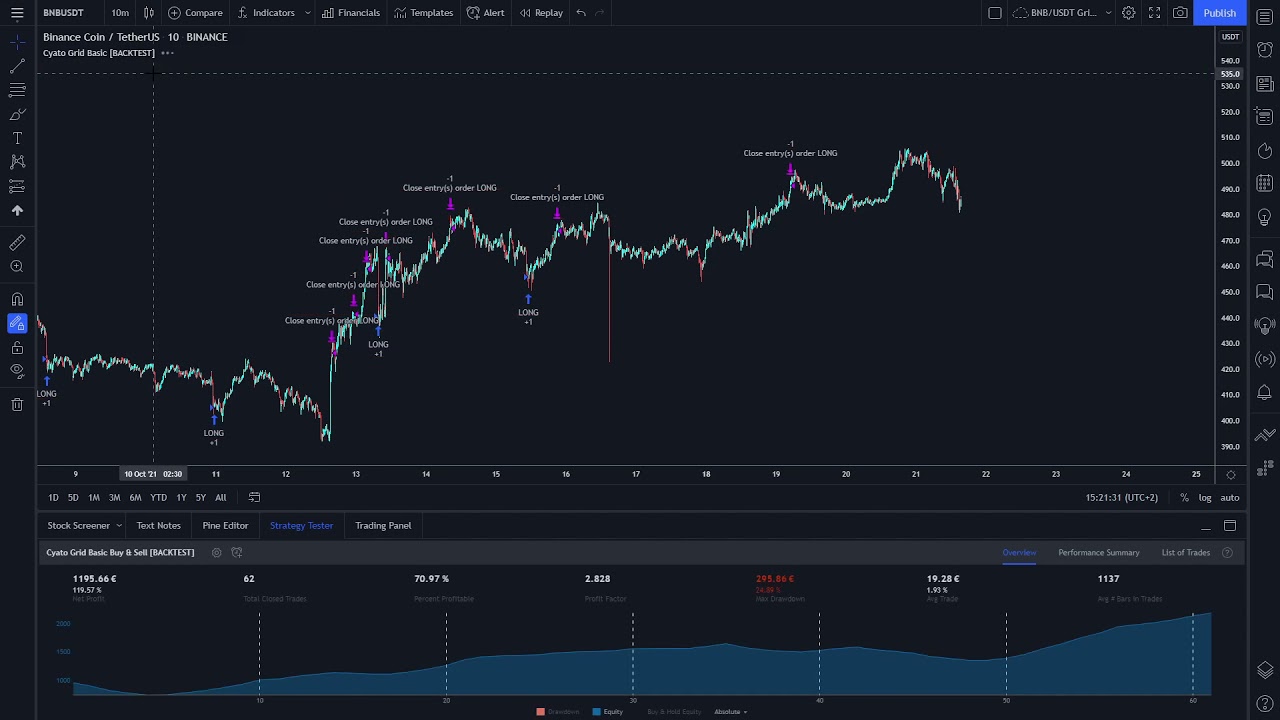The image size is (1280, 720).
Task: Select the text annotation tool
Action: pos(17,138)
